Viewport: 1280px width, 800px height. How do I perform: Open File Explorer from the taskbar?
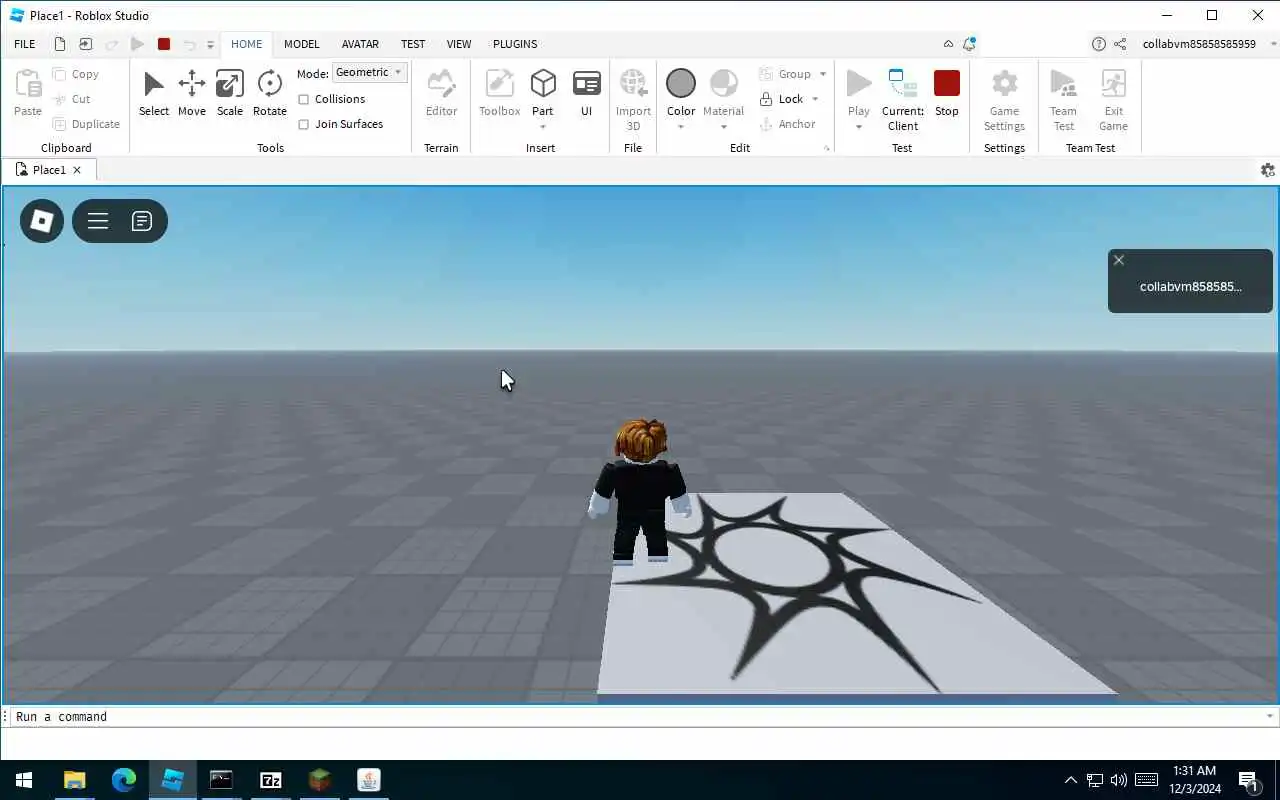[75, 780]
